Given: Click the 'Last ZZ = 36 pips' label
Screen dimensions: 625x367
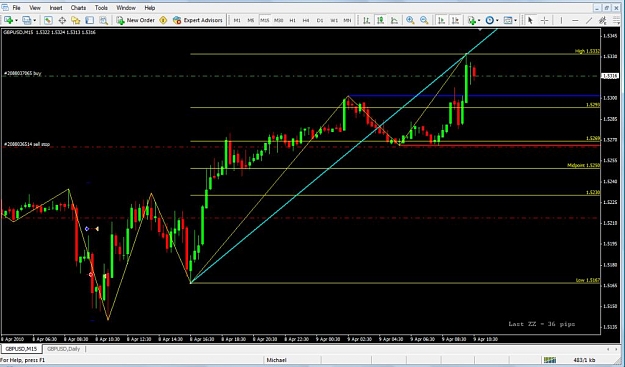Looking at the screenshot, I should click(542, 324).
